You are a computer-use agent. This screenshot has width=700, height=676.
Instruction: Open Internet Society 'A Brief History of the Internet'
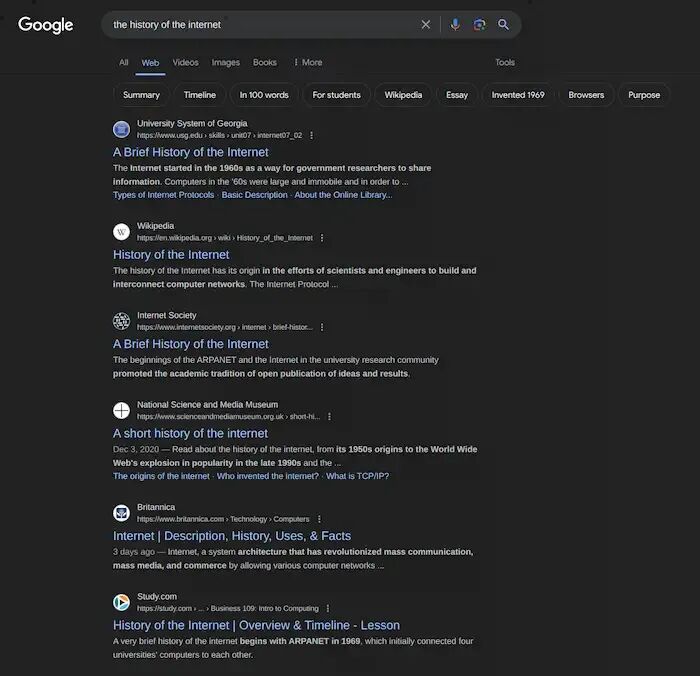(191, 344)
